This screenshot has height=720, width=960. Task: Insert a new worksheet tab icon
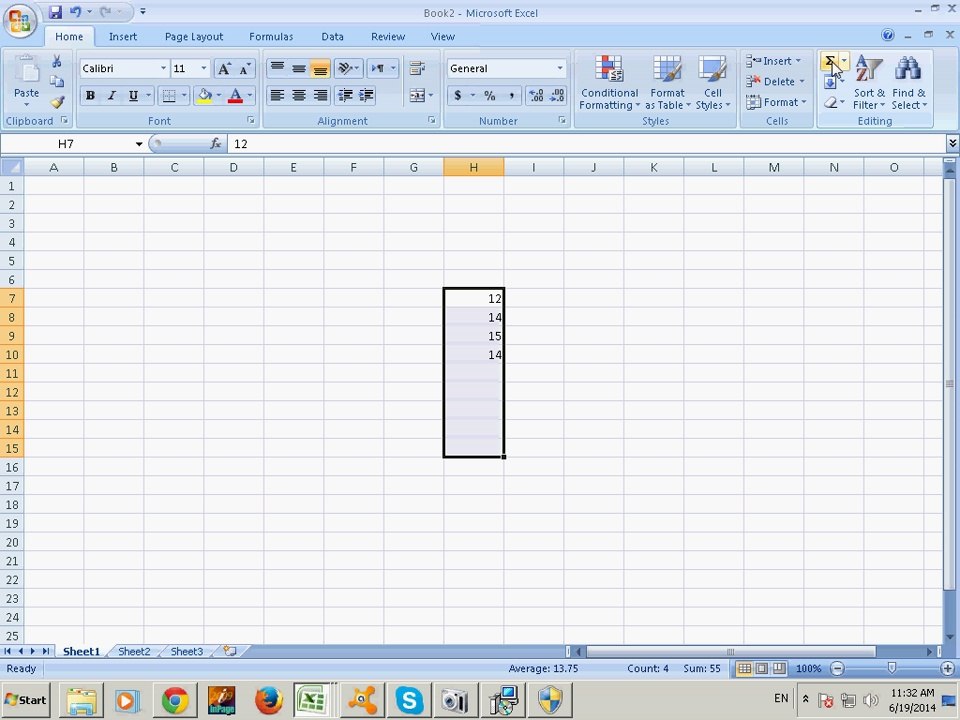pos(230,651)
